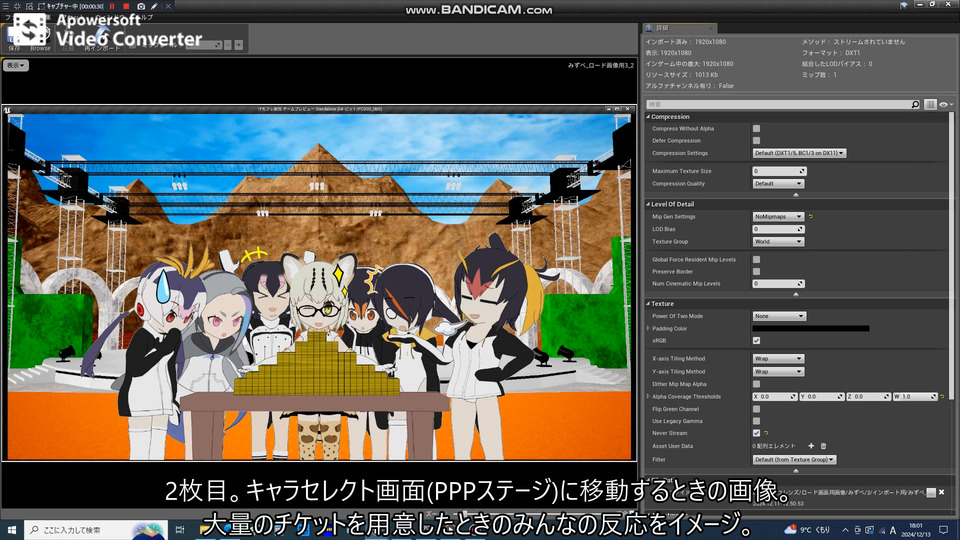Viewport: 960px width, 540px height.
Task: Enable Dither Mip Map Alpha checkbox
Action: pos(756,384)
